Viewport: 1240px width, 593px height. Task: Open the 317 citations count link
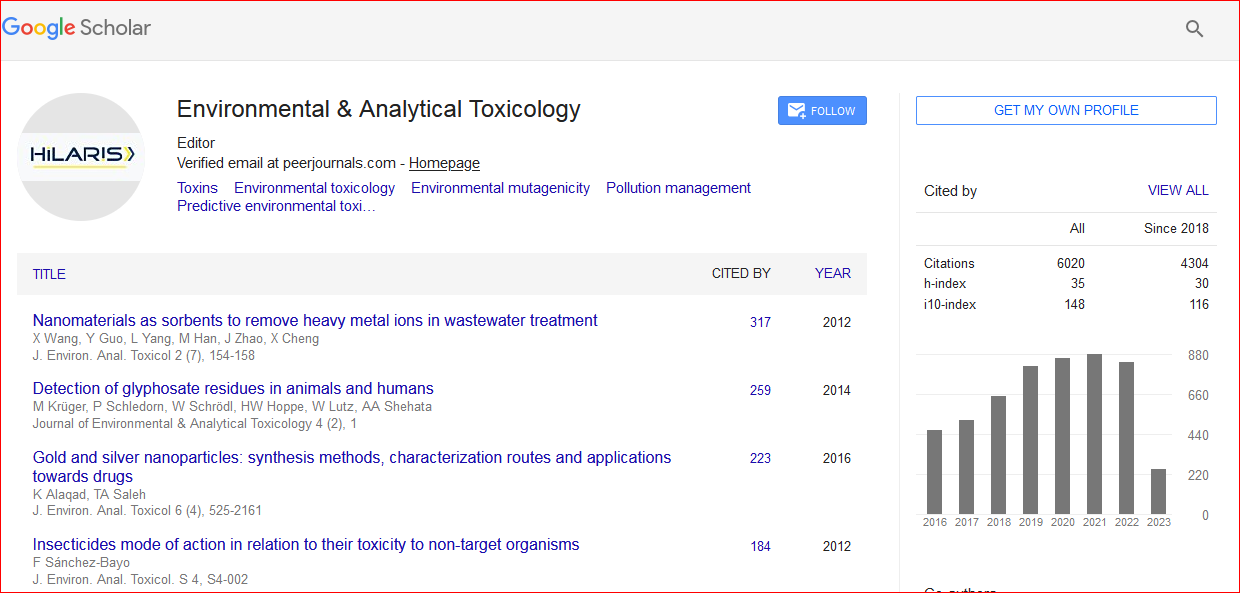coord(760,322)
